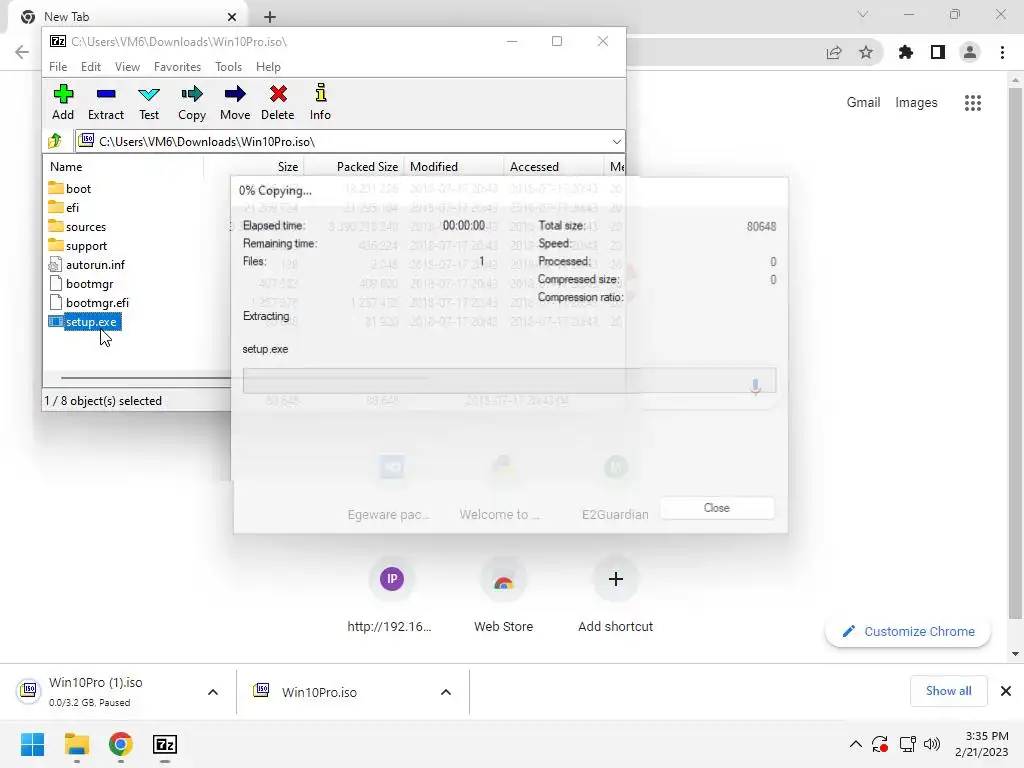Screen dimensions: 1024x768
Task: Expand options for Win10Pro.iso download
Action: point(446,692)
